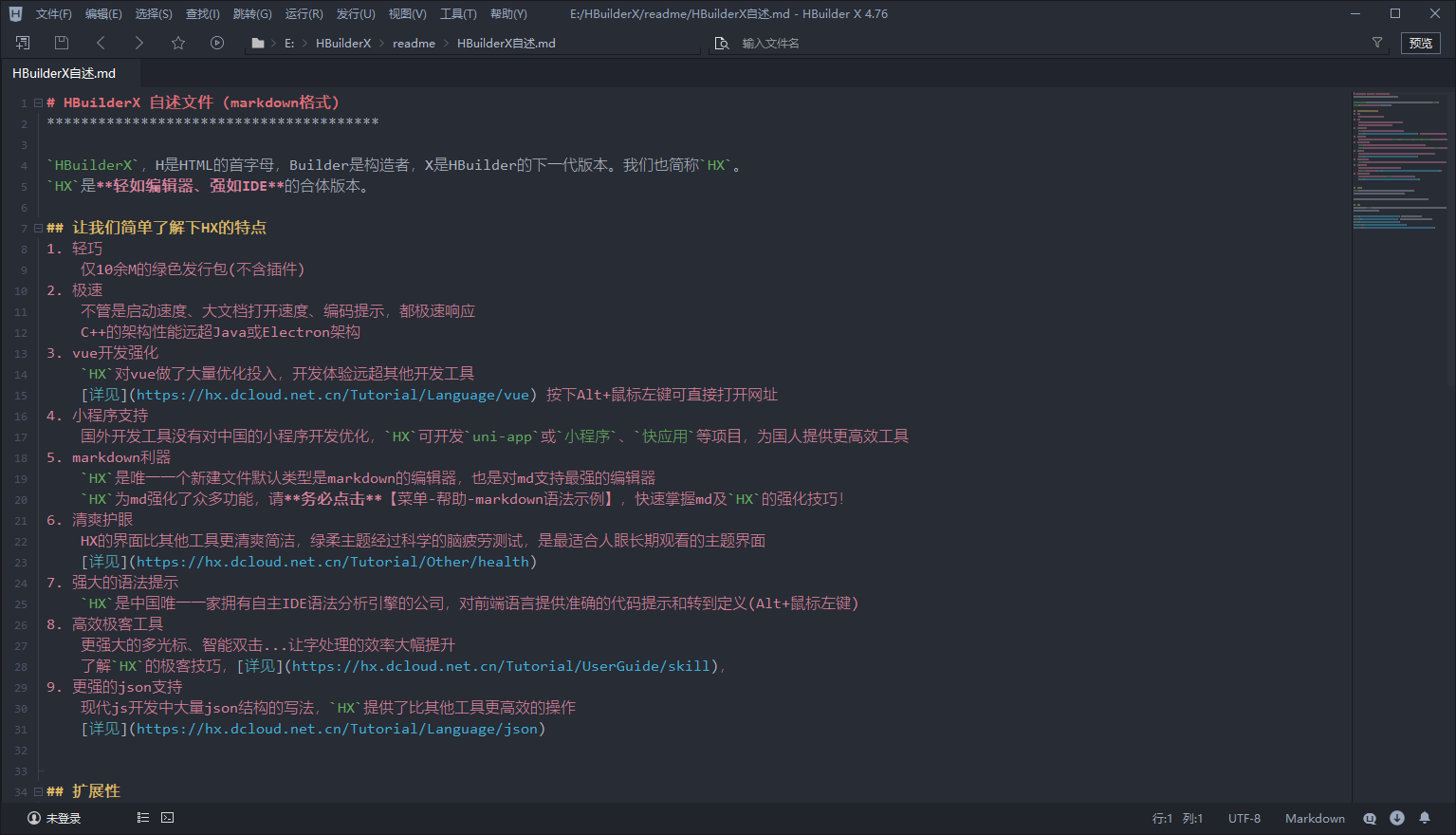Click the Markdown language mode selector

point(1315,818)
